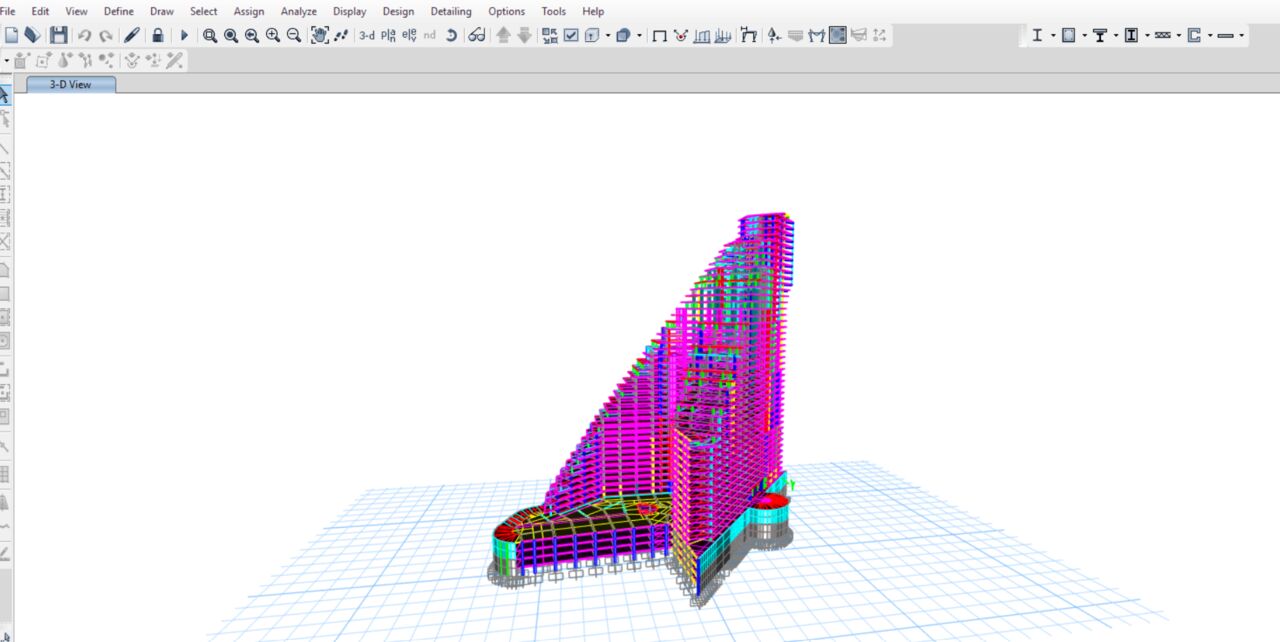
Task: Toggle the model lock padlock
Action: 158,35
